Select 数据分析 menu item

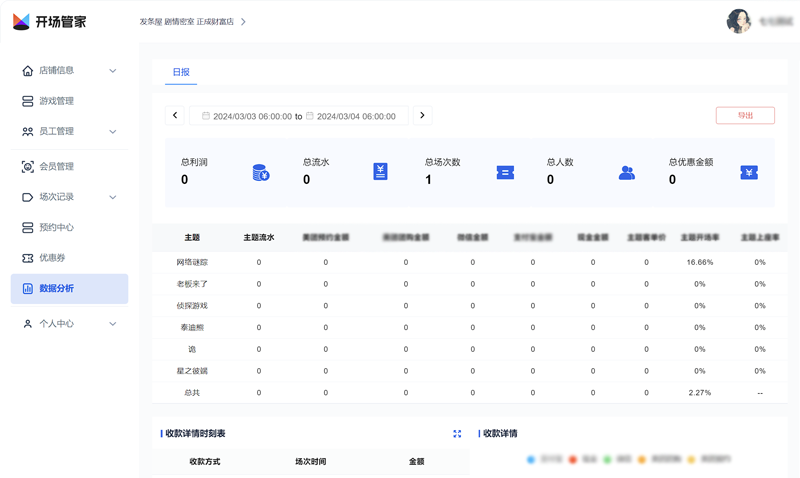pos(69,289)
